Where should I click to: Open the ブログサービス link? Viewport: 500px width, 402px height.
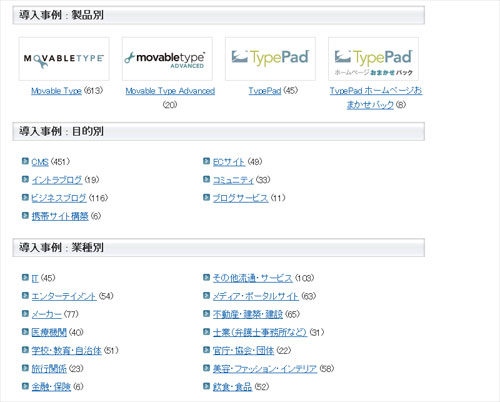coord(240,198)
